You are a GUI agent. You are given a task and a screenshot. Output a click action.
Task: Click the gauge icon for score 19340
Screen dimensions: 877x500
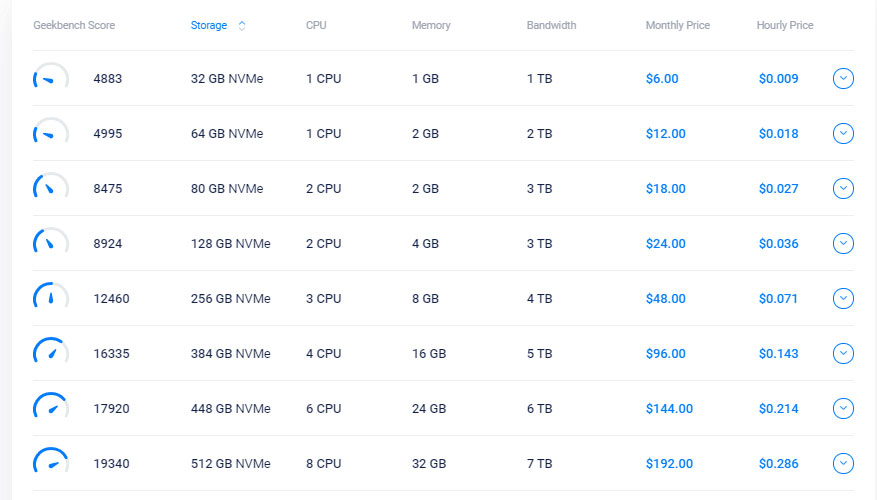coord(51,461)
